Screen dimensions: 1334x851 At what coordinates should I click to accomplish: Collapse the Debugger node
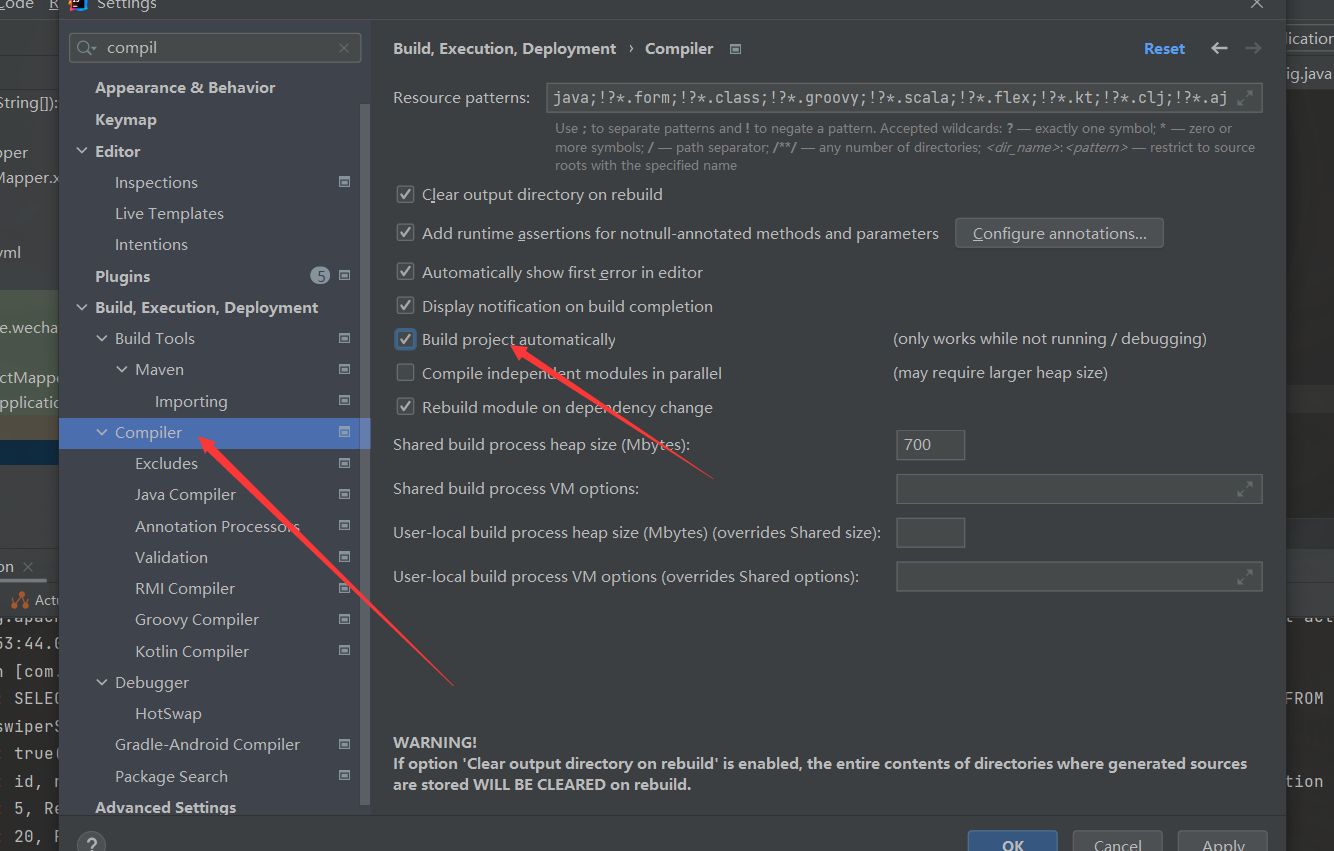pos(102,682)
